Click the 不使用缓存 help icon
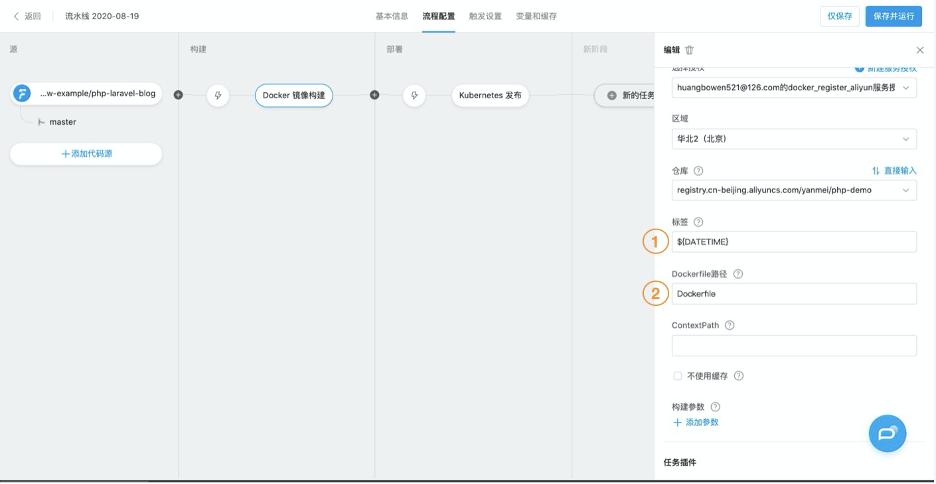This screenshot has height=484, width=936. click(x=738, y=376)
